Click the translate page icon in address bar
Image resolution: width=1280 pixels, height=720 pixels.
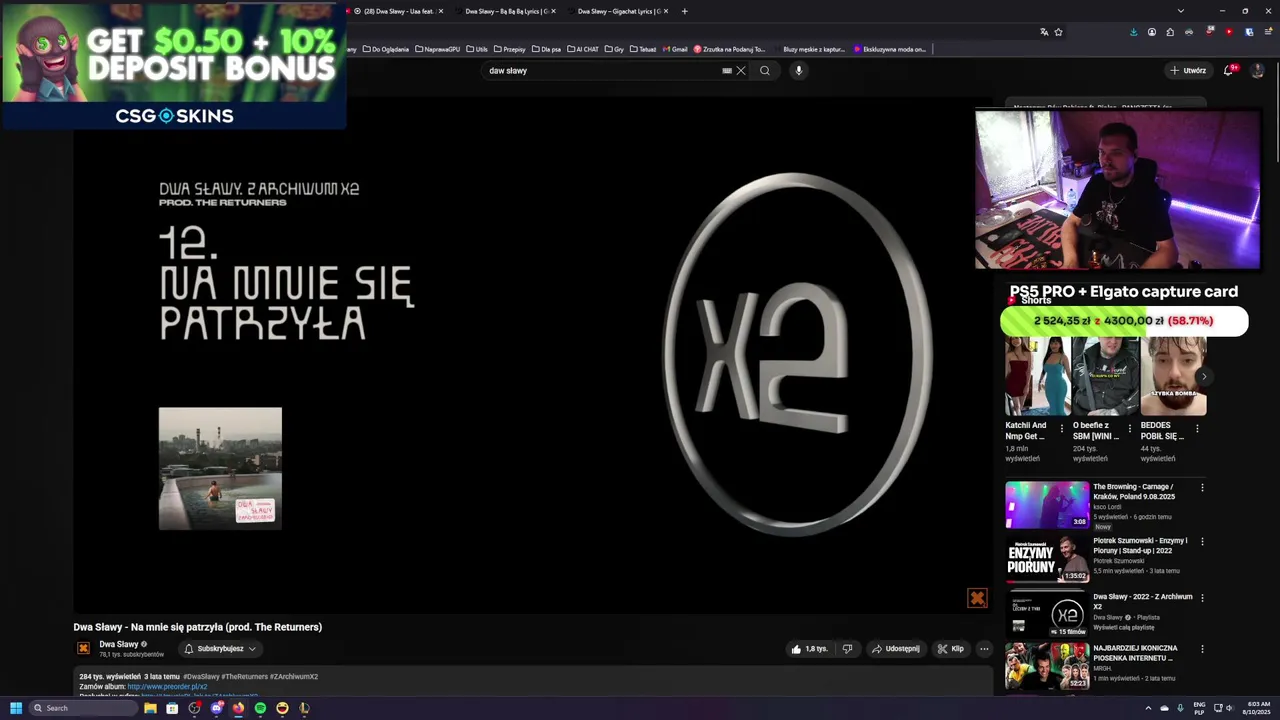coord(1044,32)
